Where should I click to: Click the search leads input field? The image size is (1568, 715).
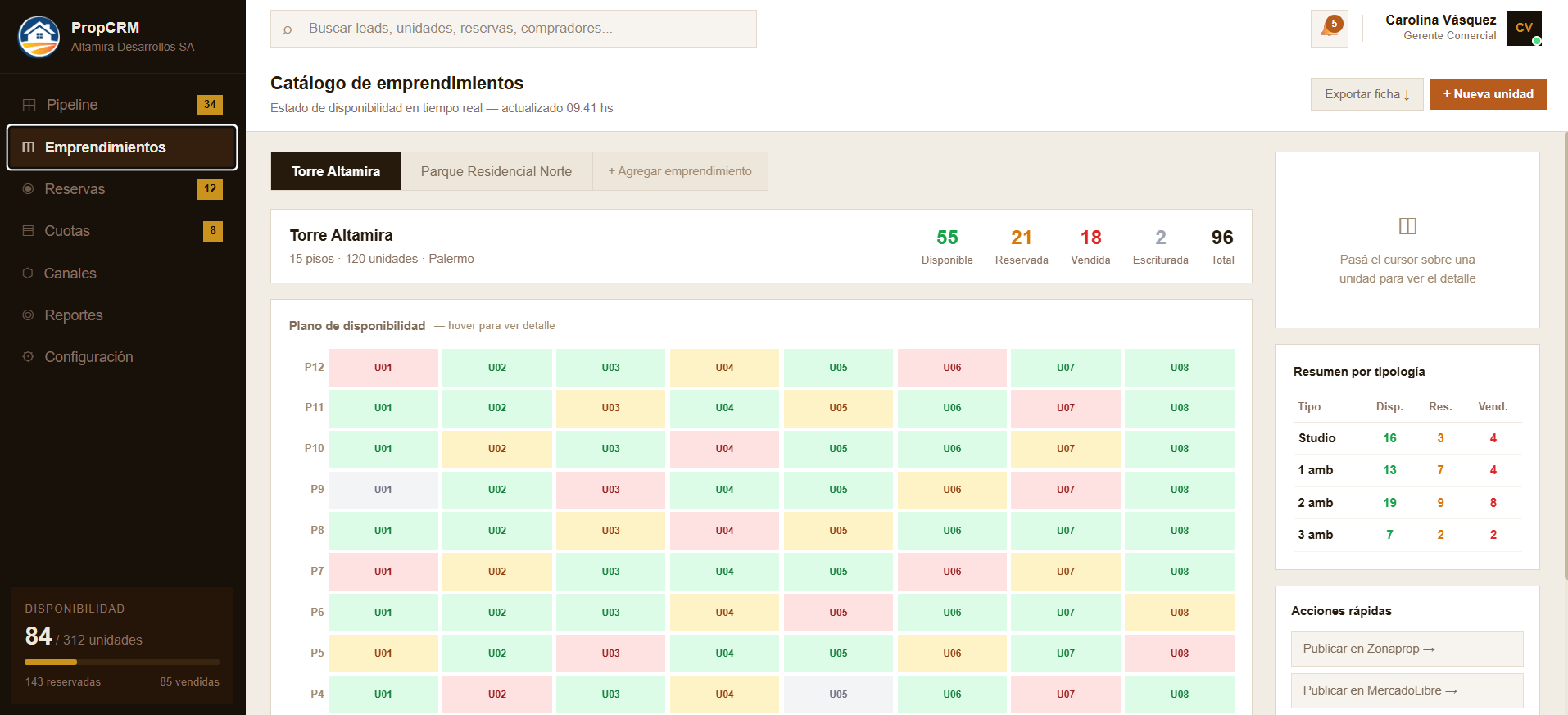click(x=514, y=29)
